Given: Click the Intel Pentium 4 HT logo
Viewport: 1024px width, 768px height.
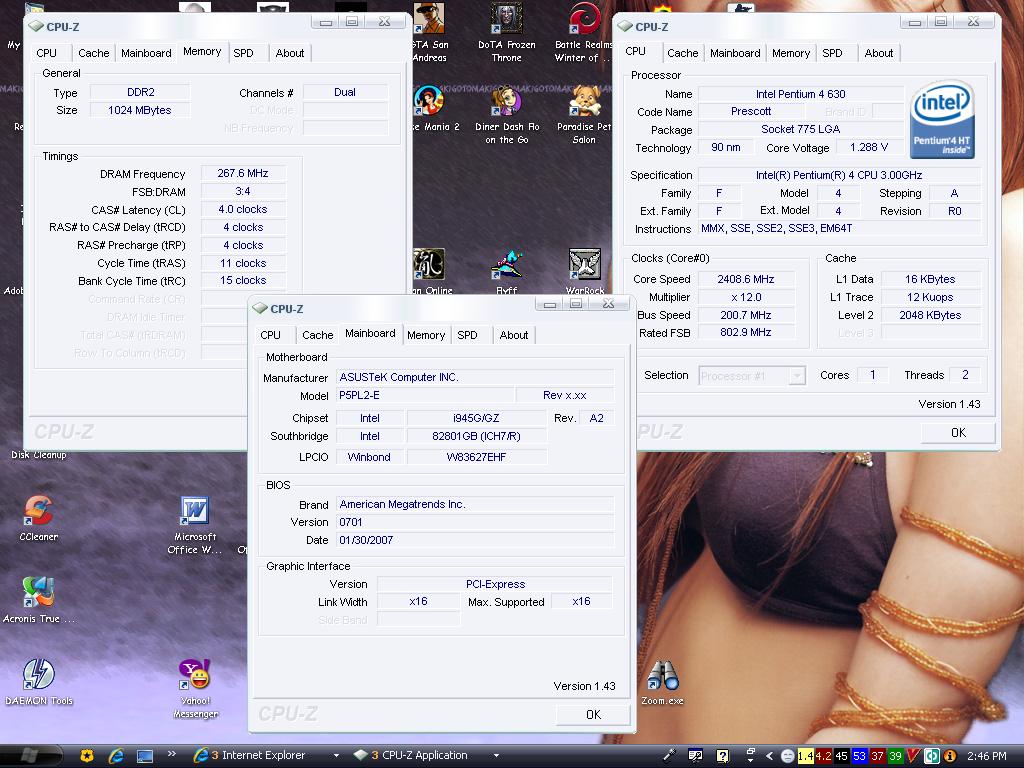Looking at the screenshot, I should tap(942, 120).
